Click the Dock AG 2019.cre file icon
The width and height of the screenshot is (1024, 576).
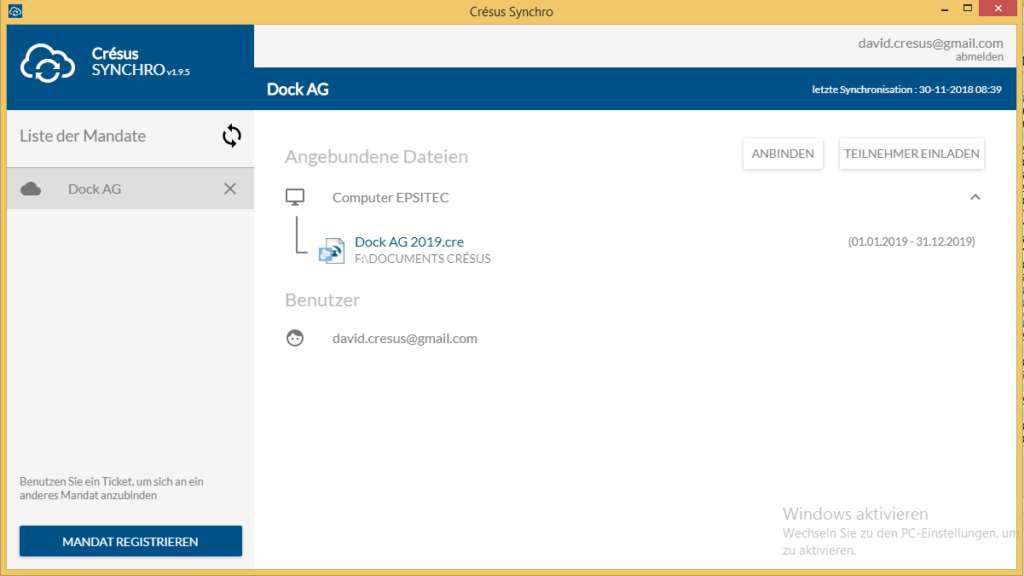coord(332,251)
